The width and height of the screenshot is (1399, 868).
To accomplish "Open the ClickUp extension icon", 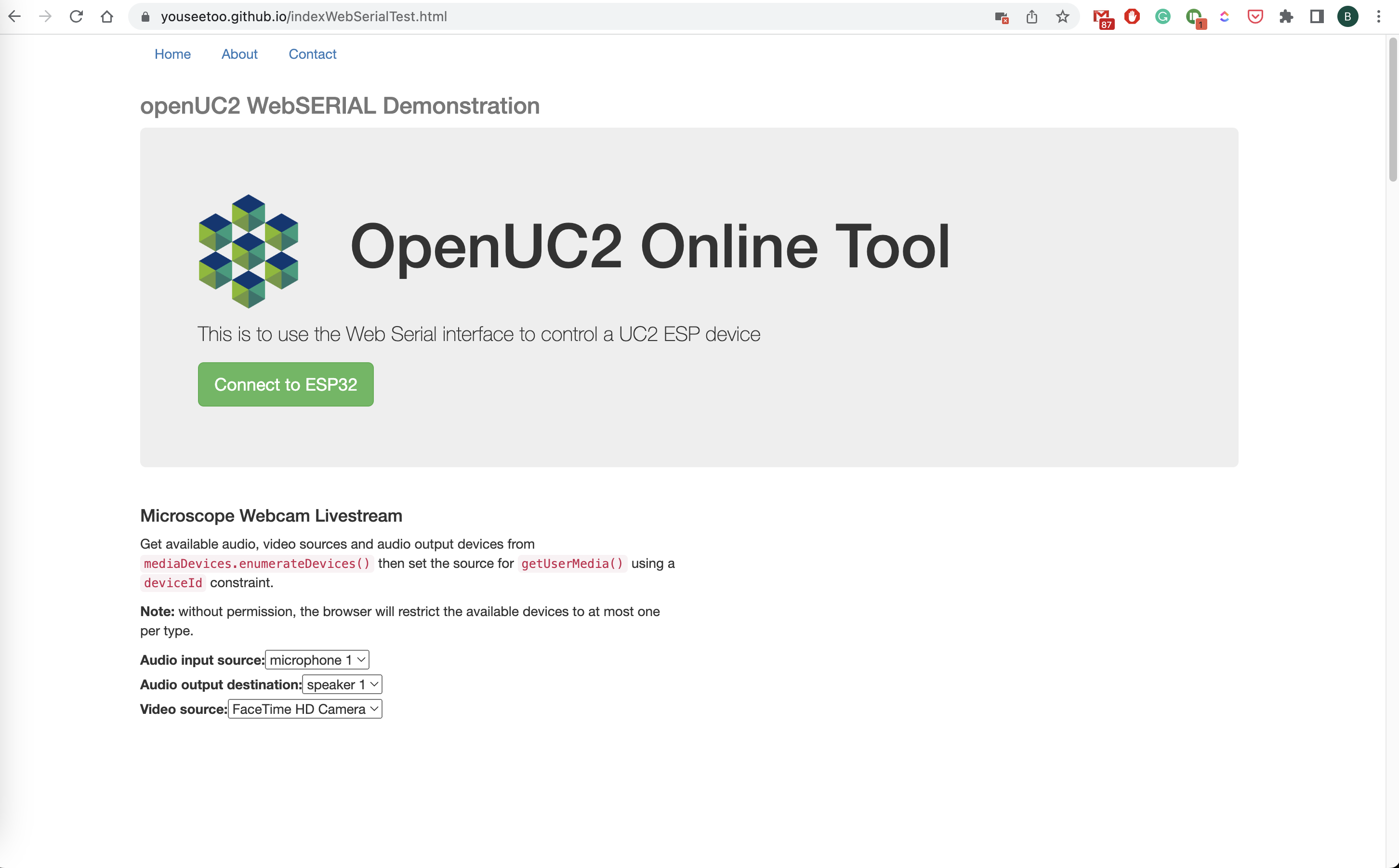I will click(x=1225, y=17).
